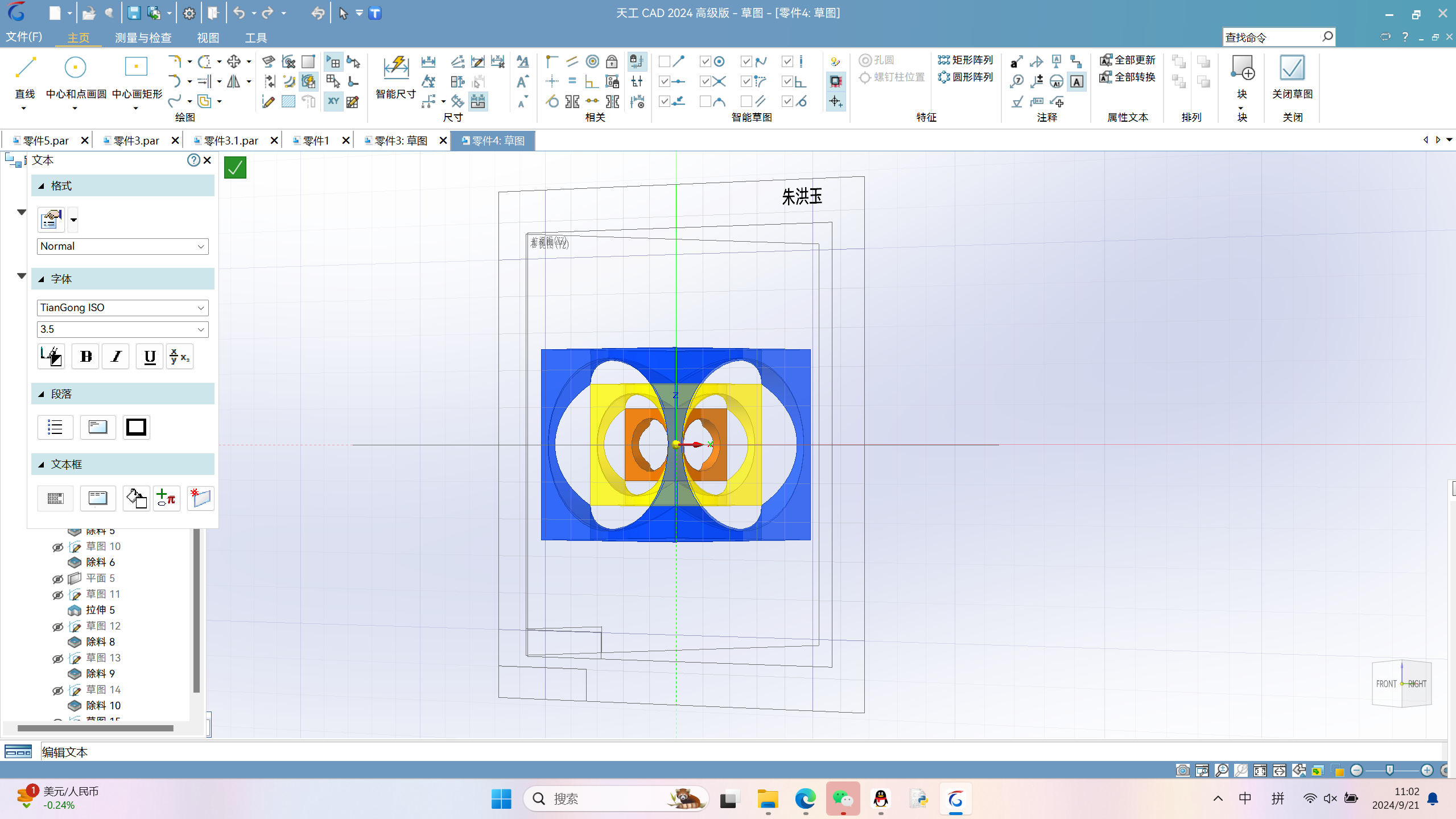Click the text color icon in font section
This screenshot has width=1456, height=819.
coord(51,357)
